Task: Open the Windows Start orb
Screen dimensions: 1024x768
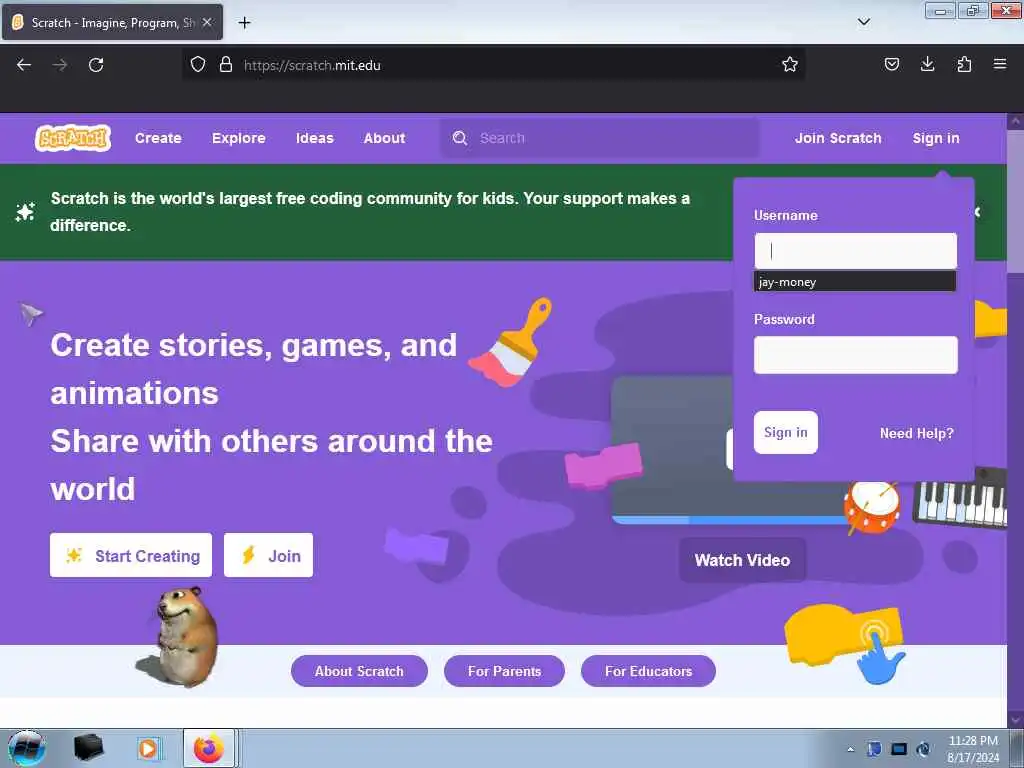Action: point(26,748)
